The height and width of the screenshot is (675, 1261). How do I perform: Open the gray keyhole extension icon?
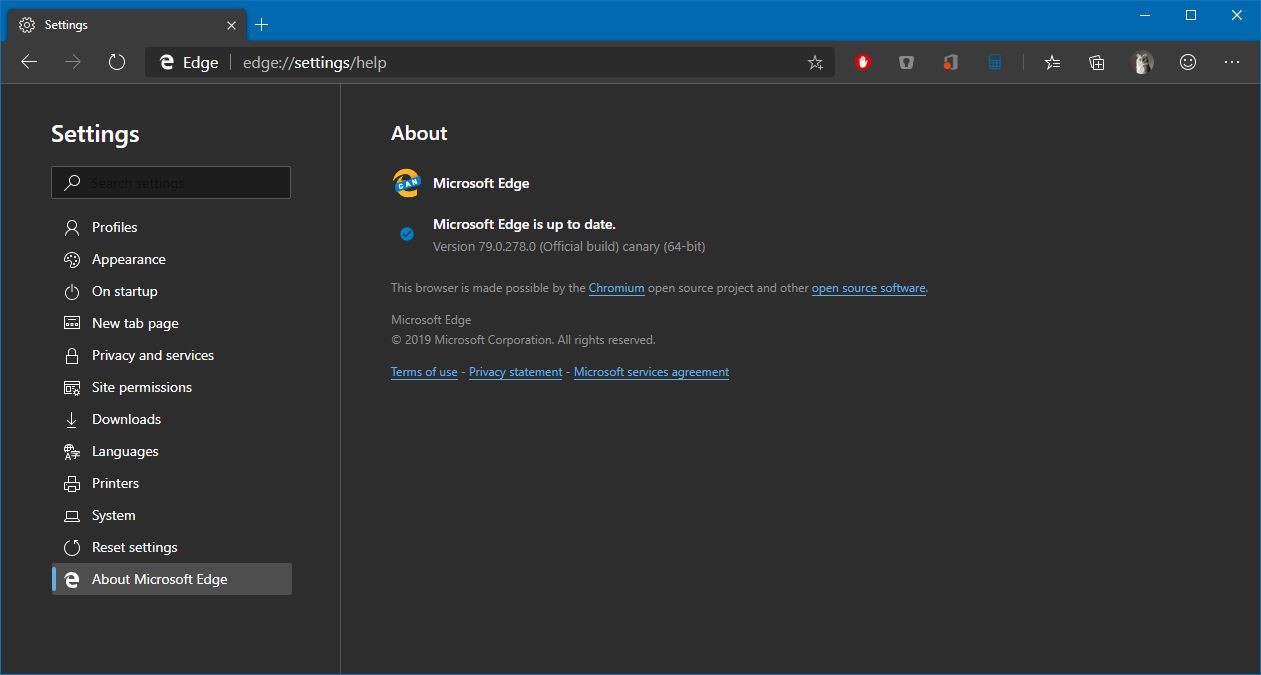(907, 62)
